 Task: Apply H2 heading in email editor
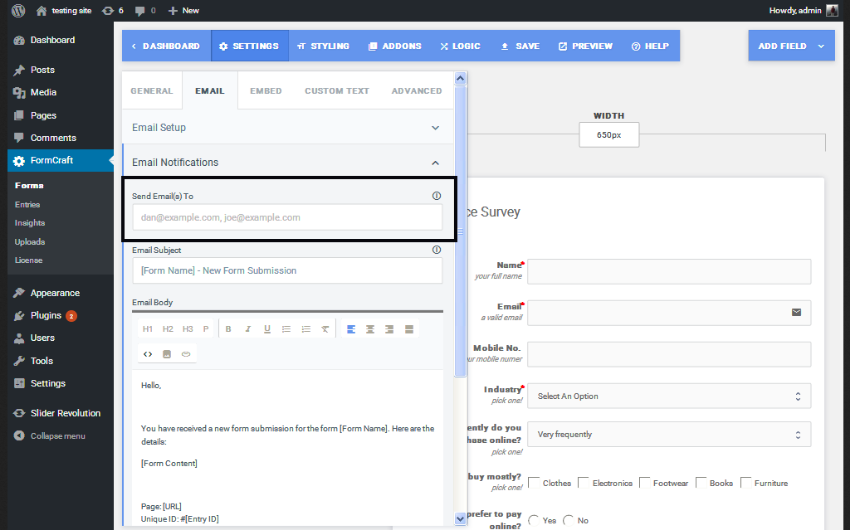coord(168,329)
